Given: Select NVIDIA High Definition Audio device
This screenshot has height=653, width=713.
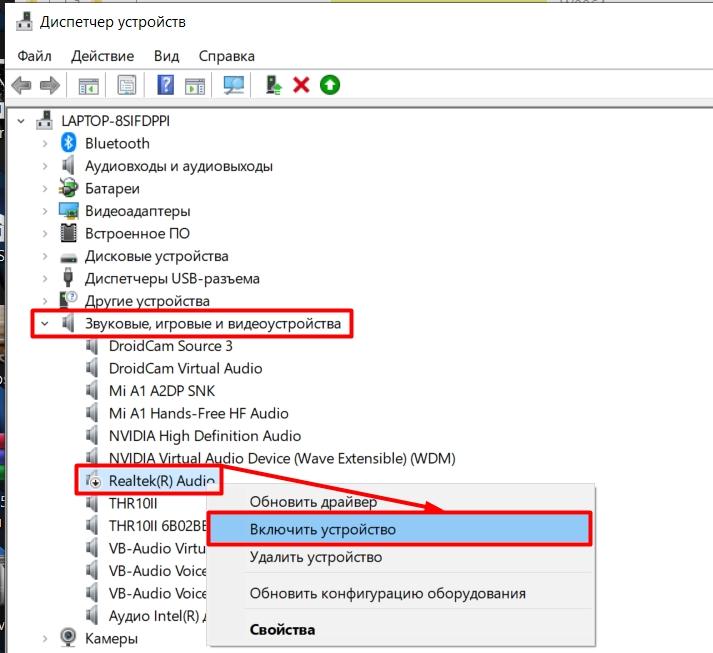Looking at the screenshot, I should (x=205, y=436).
